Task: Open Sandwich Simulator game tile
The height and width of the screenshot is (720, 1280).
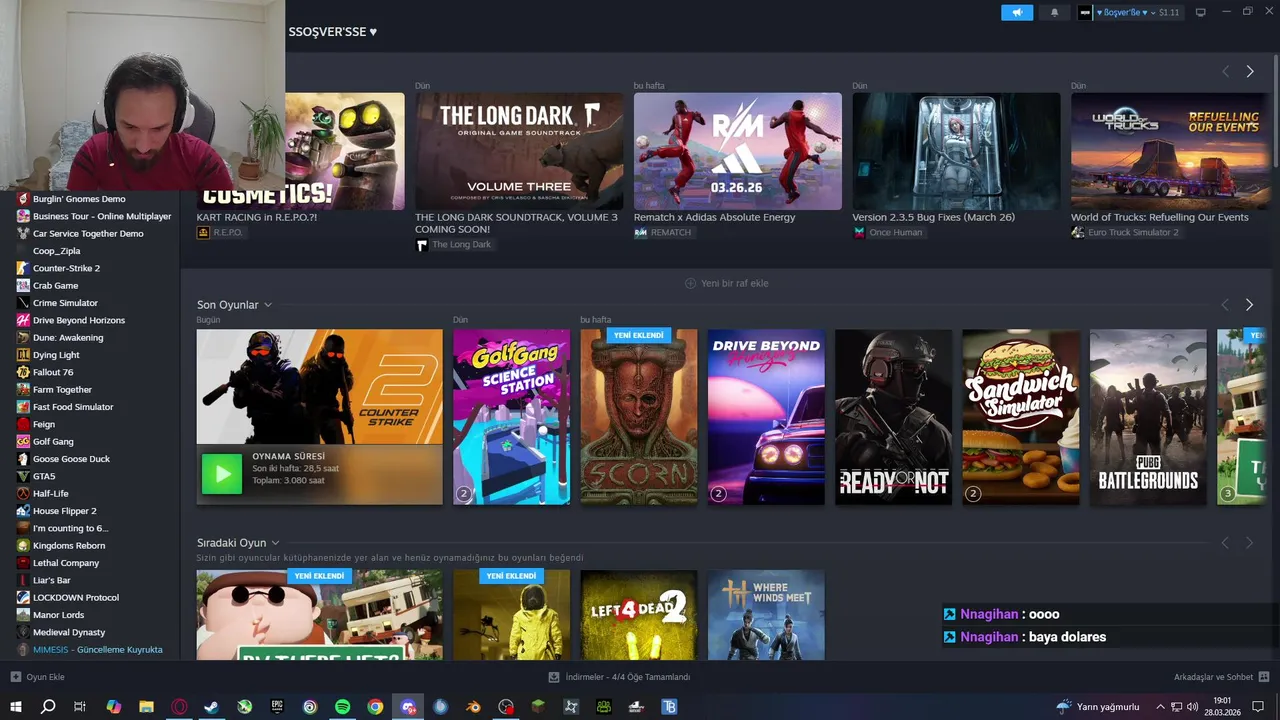Action: [x=1021, y=417]
